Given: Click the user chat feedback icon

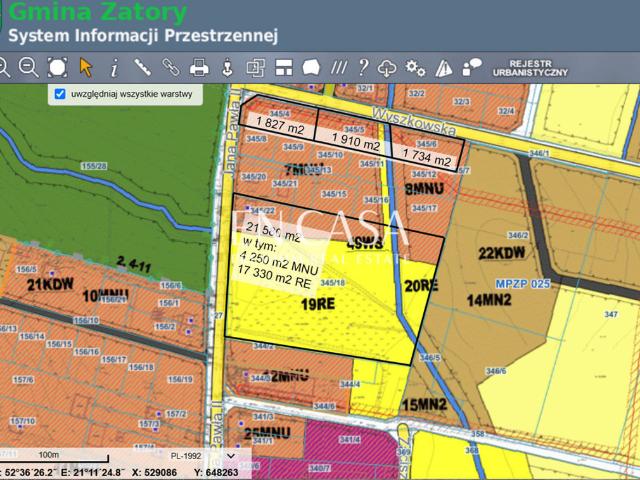Looking at the screenshot, I should (472, 67).
